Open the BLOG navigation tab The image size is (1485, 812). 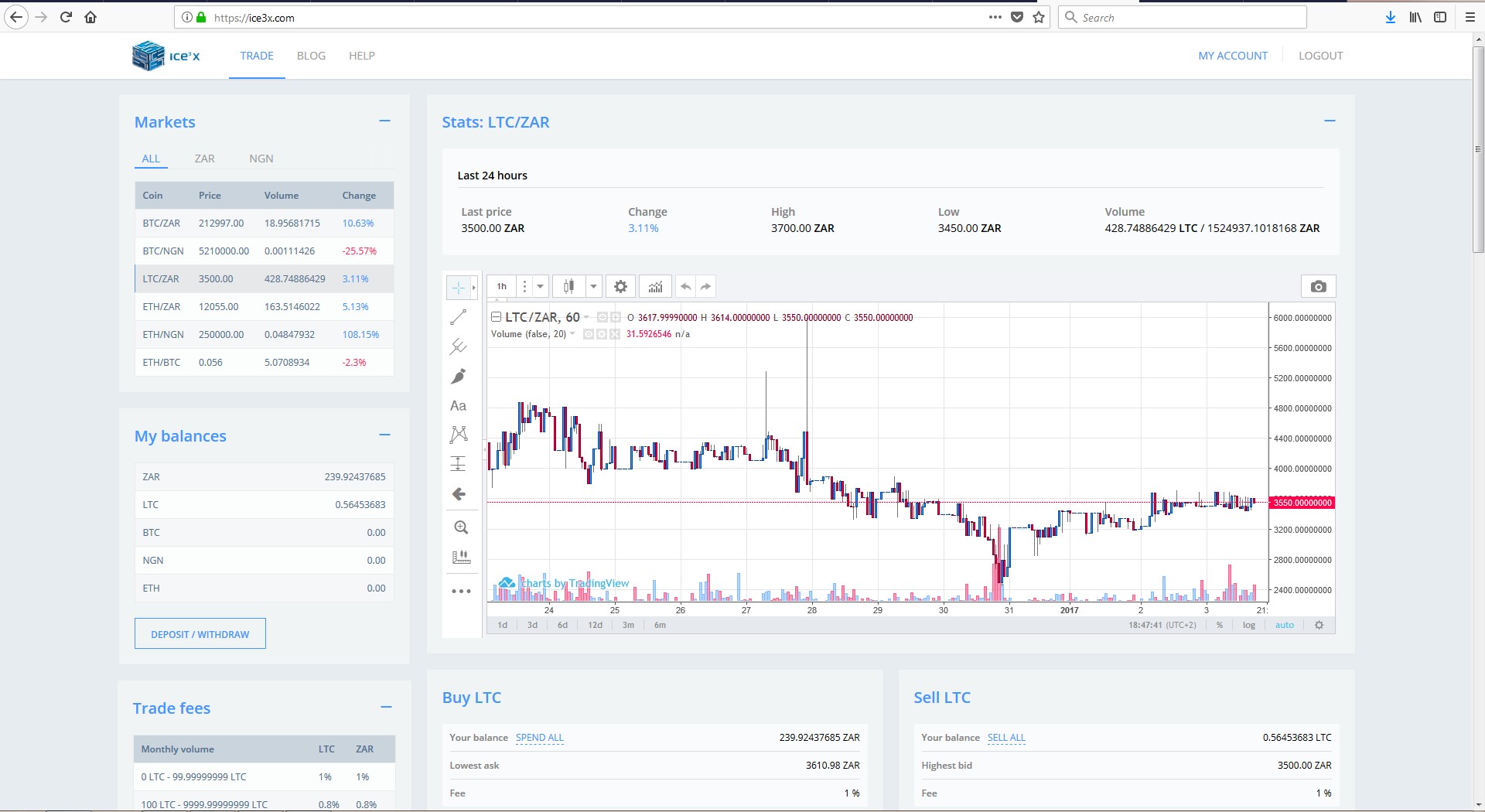(x=311, y=56)
